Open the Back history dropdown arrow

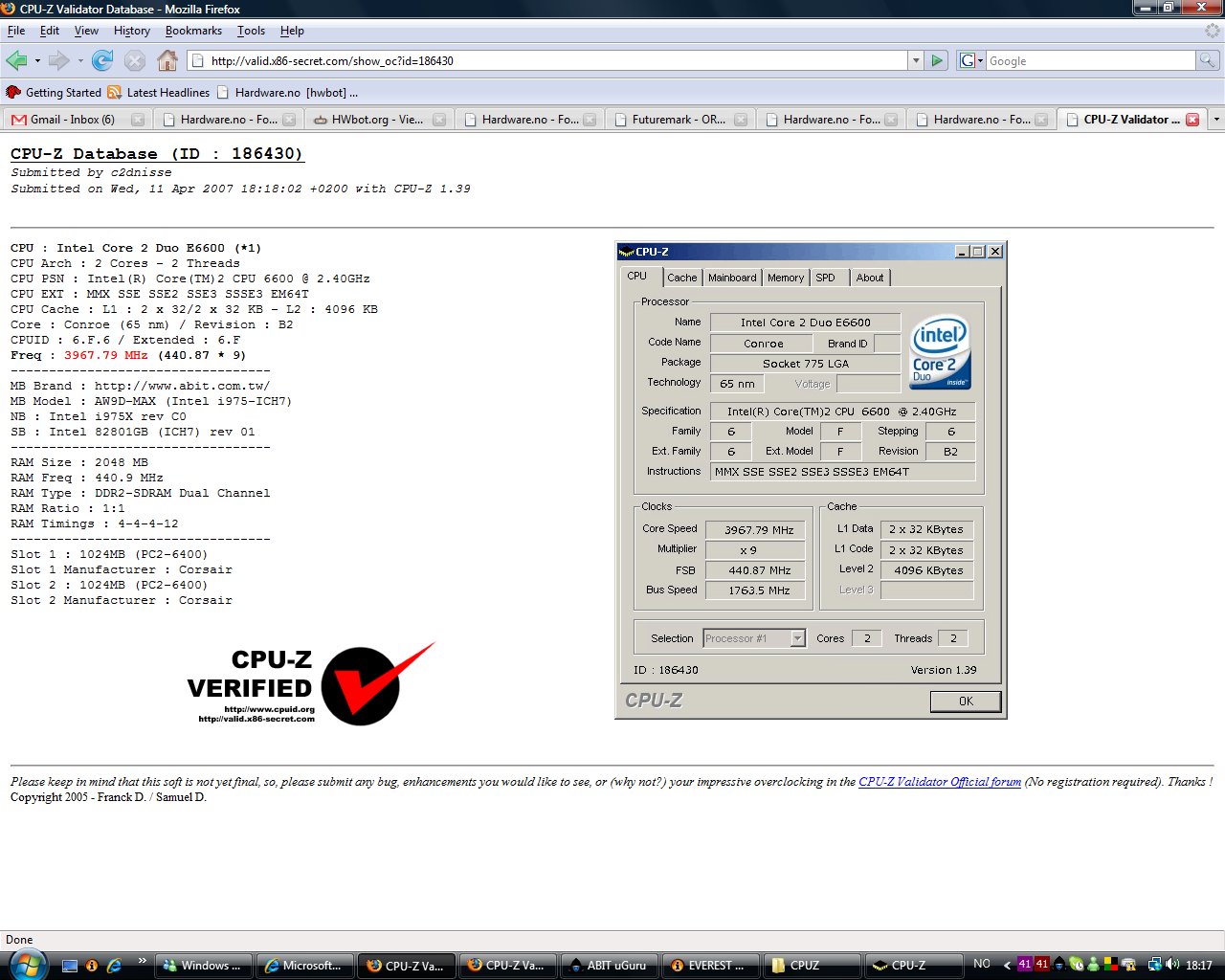pos(37,61)
